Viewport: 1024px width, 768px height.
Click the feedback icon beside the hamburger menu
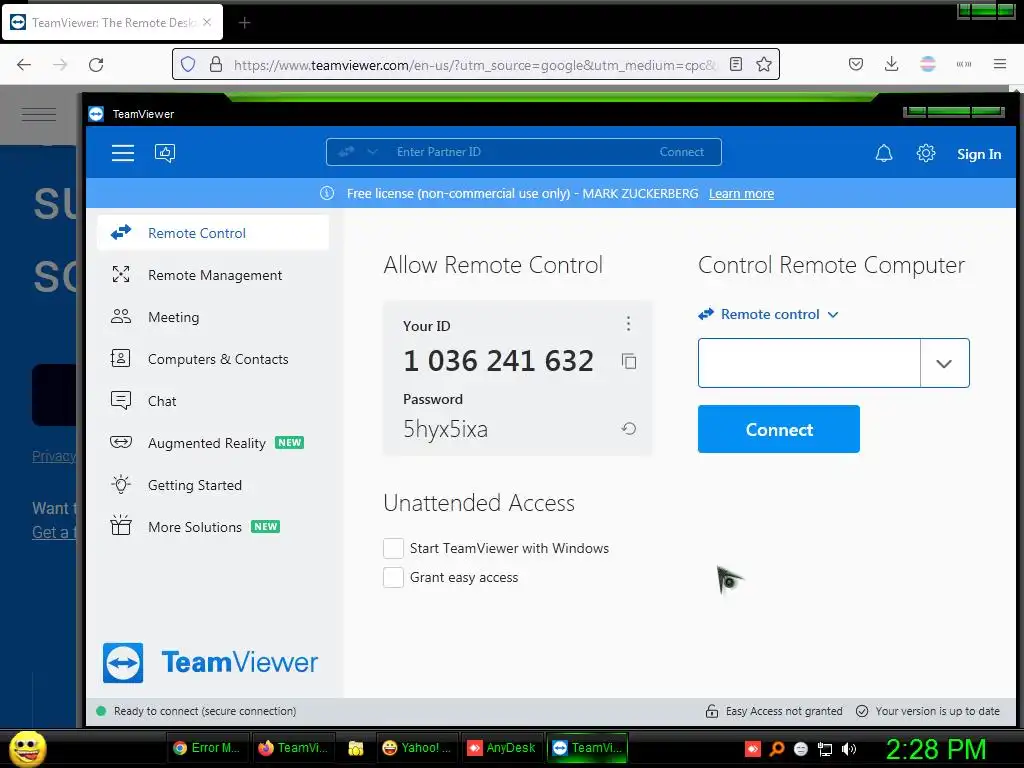(165, 153)
